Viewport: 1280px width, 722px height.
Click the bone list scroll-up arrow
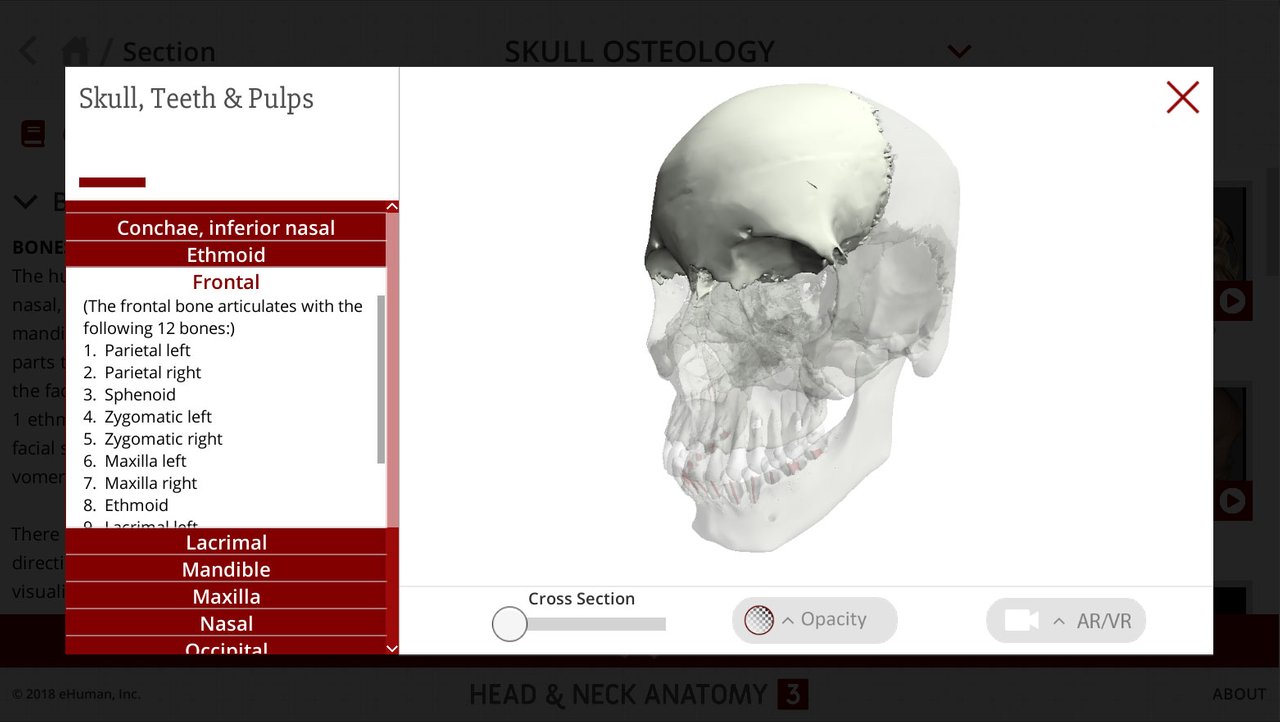coord(392,207)
